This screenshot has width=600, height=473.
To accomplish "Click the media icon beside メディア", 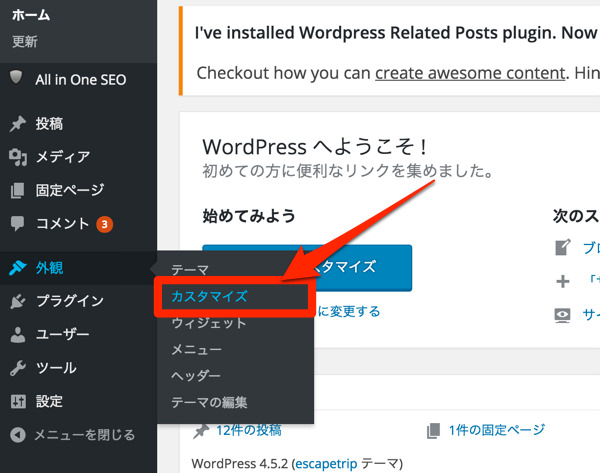I will 18,157.
